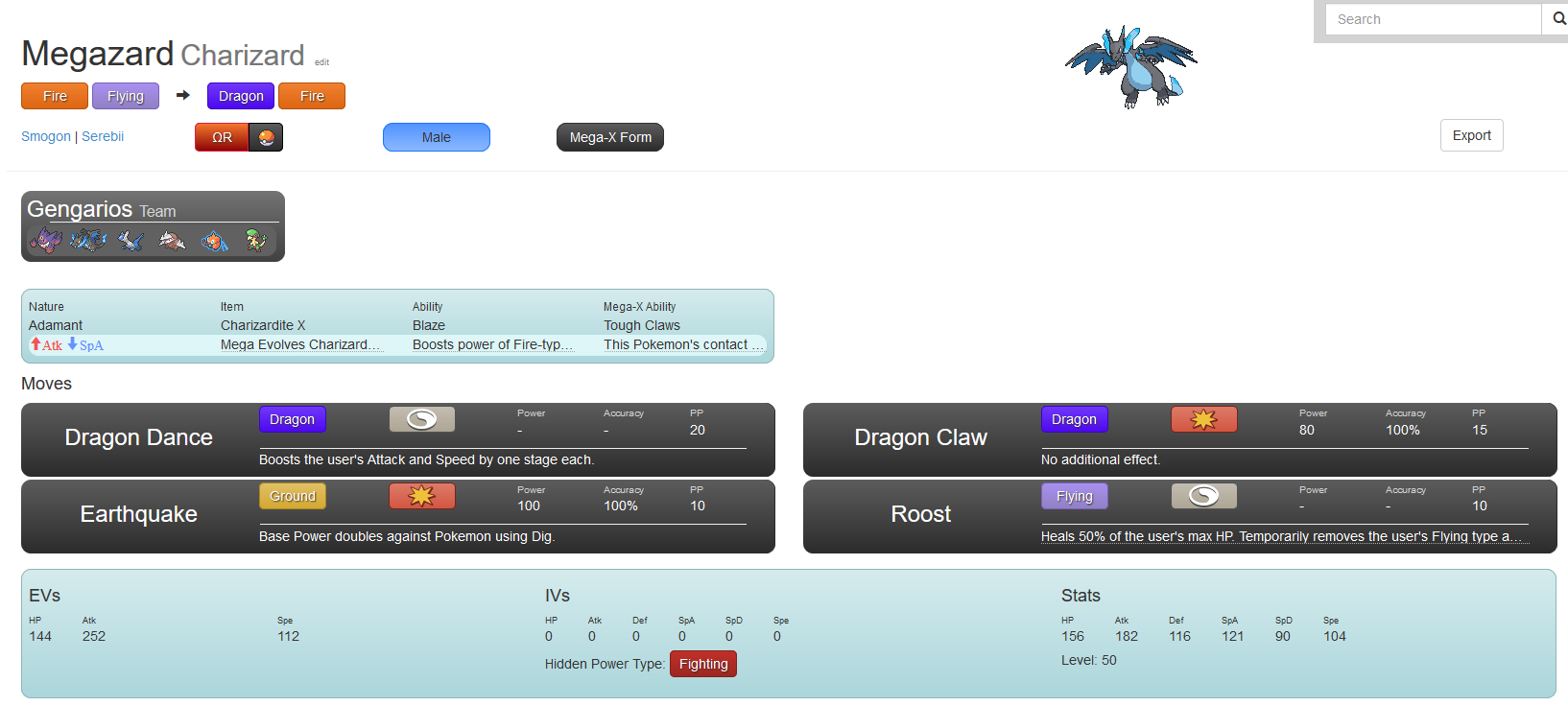1568x706 pixels.
Task: Expand the Tough Claws ability description
Action: pyautogui.click(x=682, y=345)
